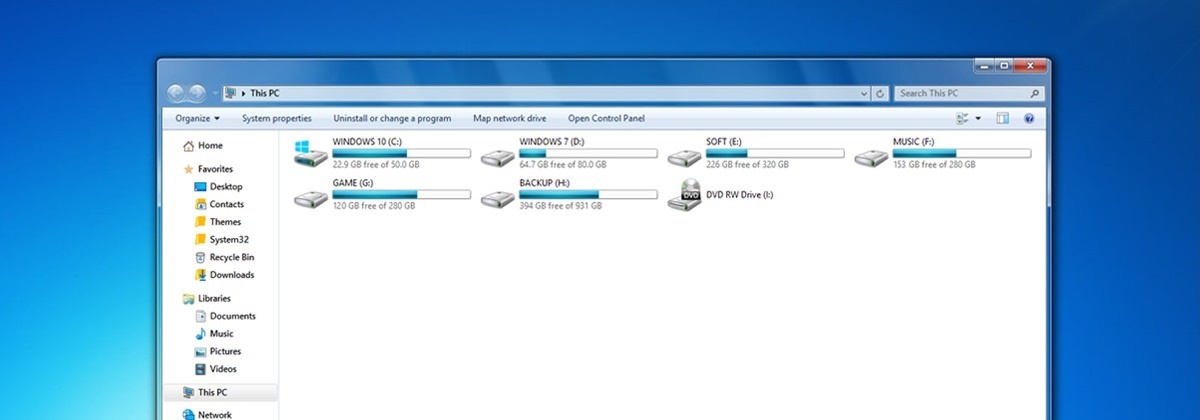Open the Pictures library
Viewport: 1200px width, 420px height.
(x=218, y=352)
